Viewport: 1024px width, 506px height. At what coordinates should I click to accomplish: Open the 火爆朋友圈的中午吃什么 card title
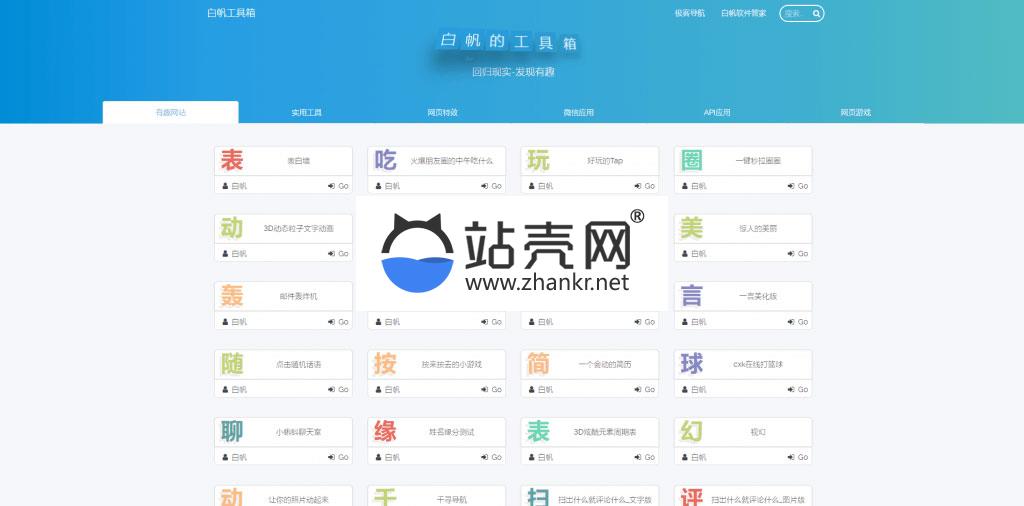pos(452,161)
